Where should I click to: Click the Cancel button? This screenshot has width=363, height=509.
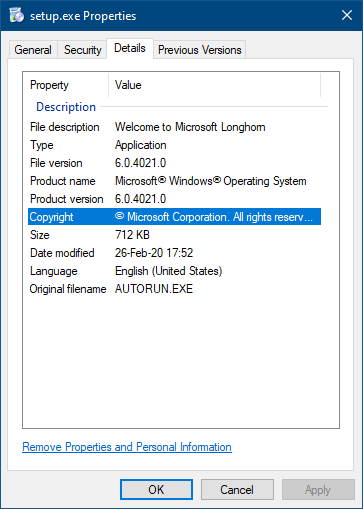237,490
